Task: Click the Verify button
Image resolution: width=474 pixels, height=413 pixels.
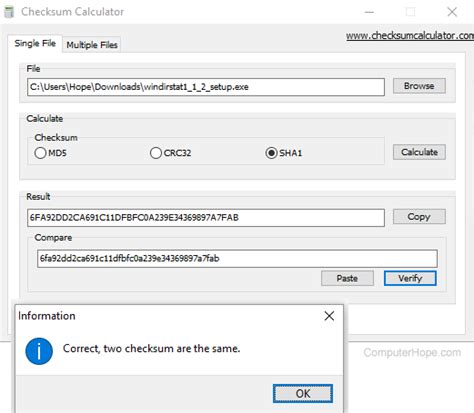Action: 410,278
